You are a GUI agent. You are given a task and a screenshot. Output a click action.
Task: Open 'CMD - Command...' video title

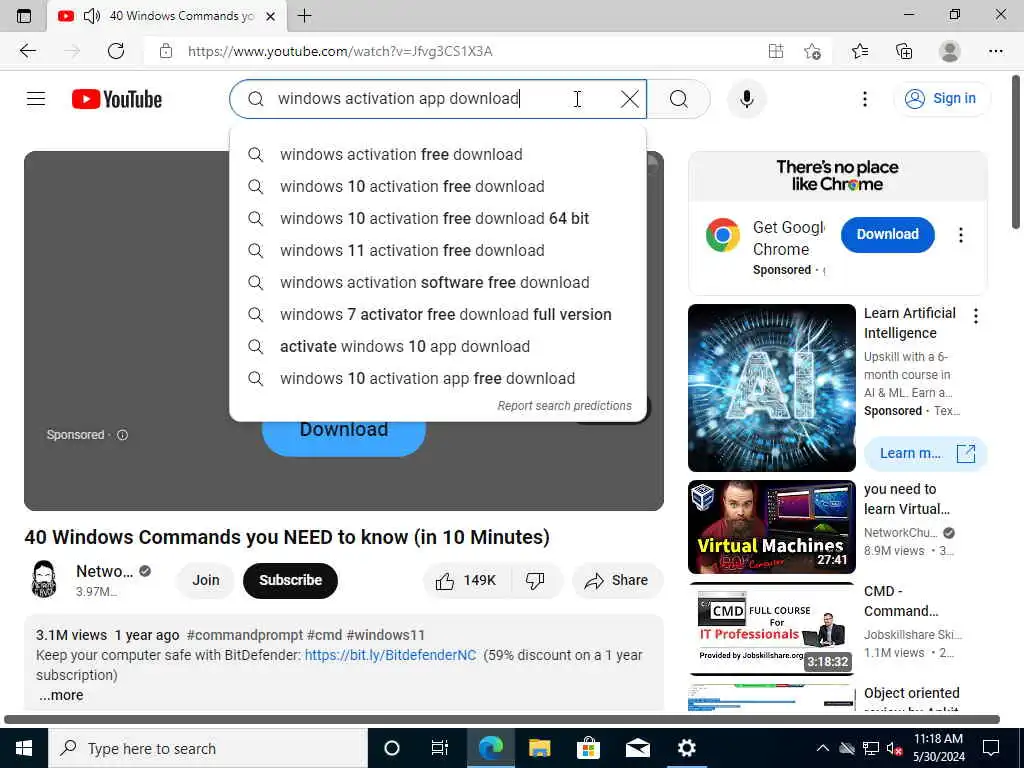click(x=901, y=601)
